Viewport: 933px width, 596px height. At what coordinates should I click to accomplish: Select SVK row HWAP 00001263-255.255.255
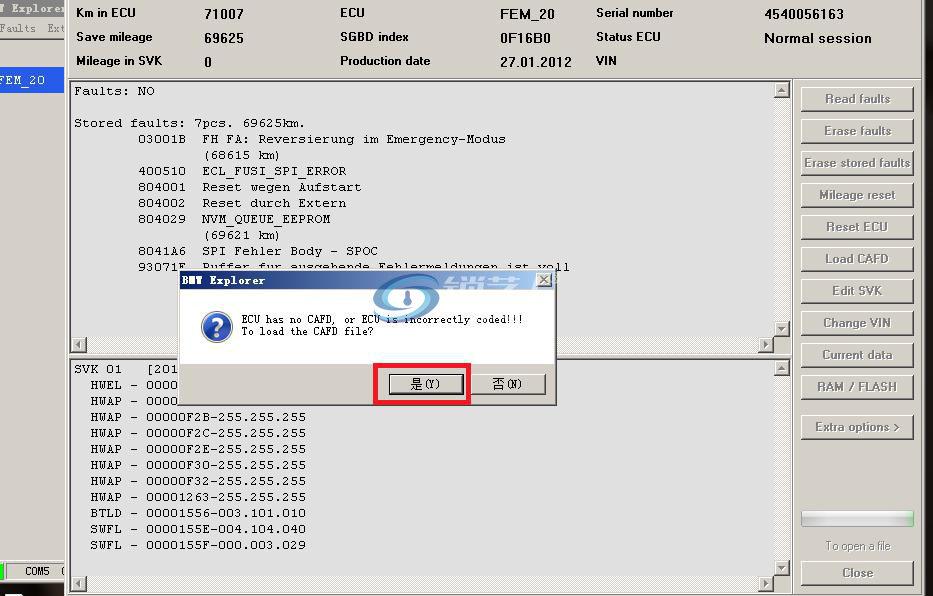pyautogui.click(x=198, y=497)
